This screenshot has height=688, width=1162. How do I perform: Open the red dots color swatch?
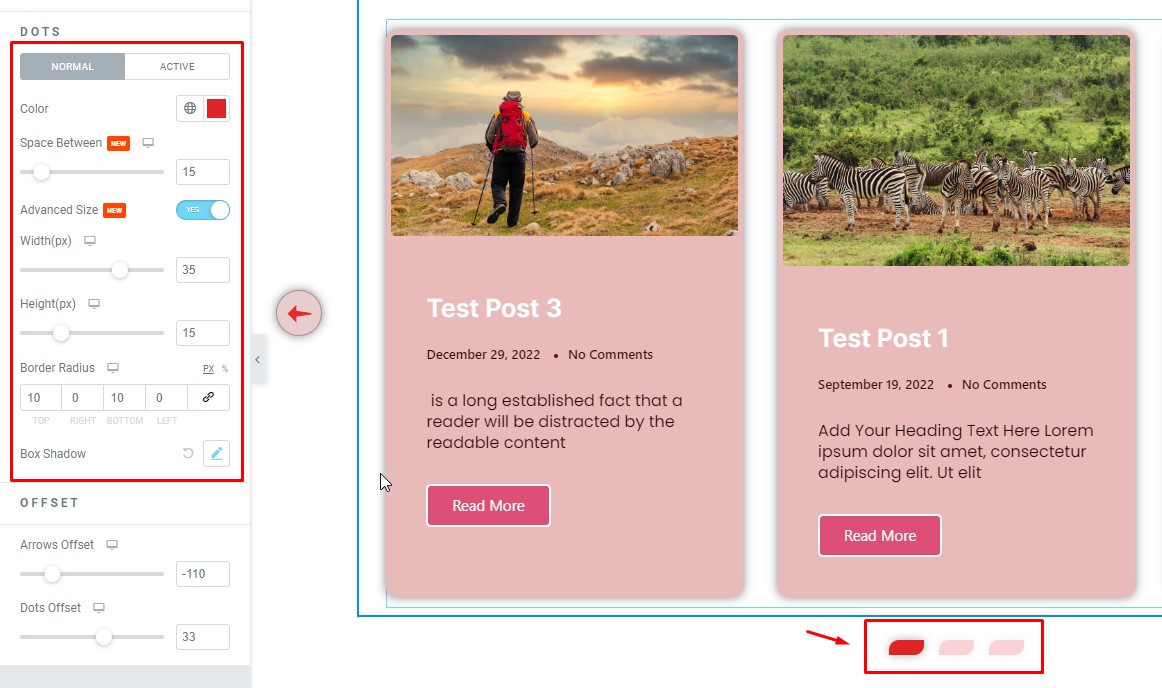[216, 108]
